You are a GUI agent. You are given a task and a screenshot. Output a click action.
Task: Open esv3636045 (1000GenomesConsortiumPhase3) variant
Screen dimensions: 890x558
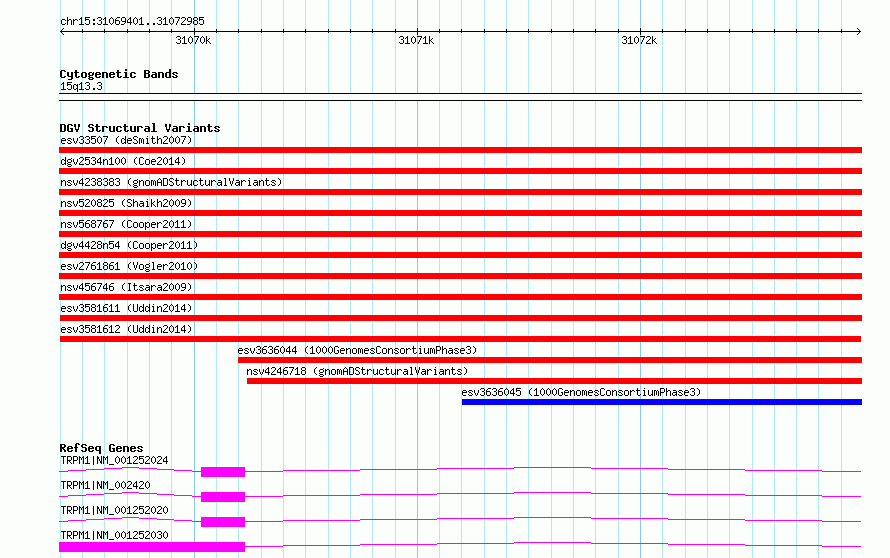[x=581, y=392]
